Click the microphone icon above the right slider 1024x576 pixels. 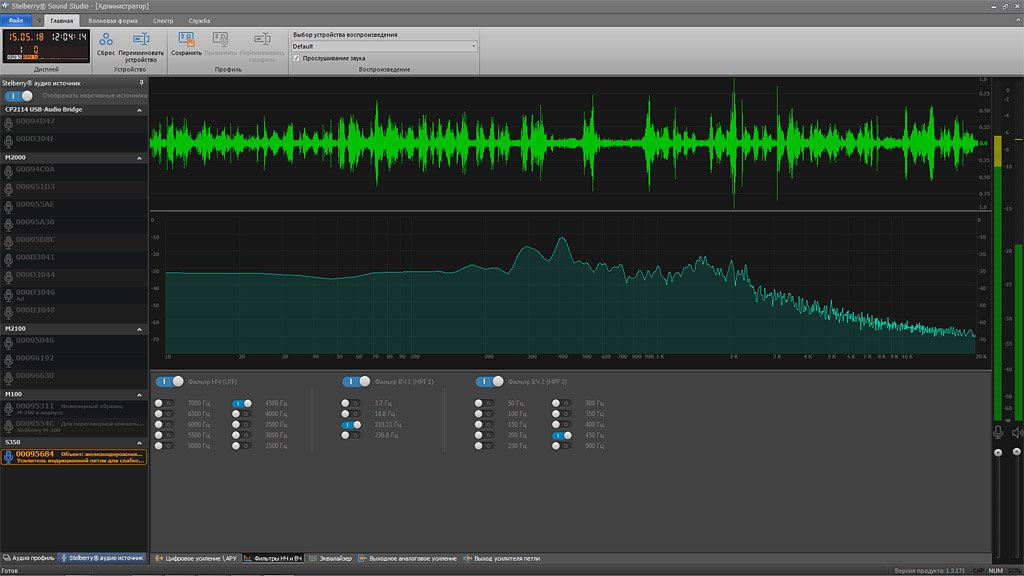point(997,432)
